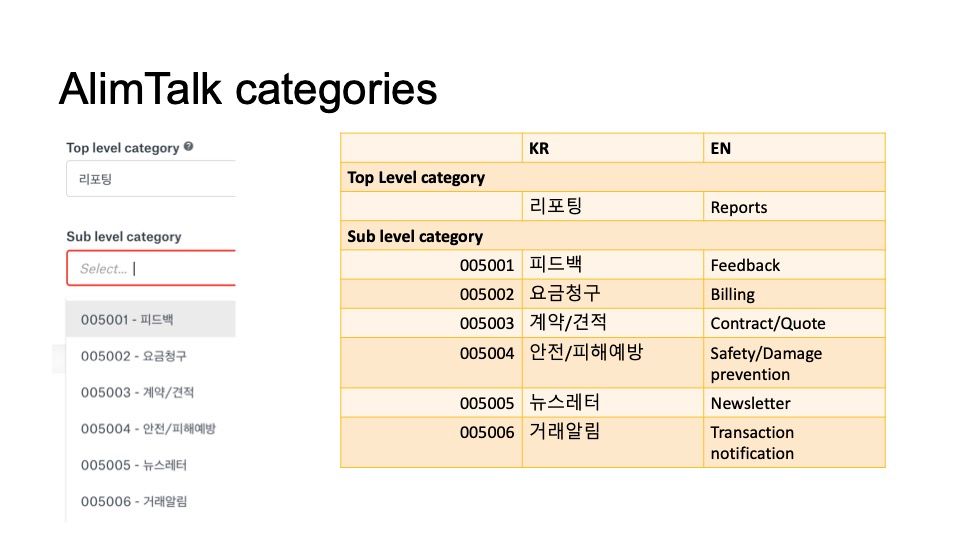Click table code cell 005002
Screen dimensions: 960x540
(432, 294)
